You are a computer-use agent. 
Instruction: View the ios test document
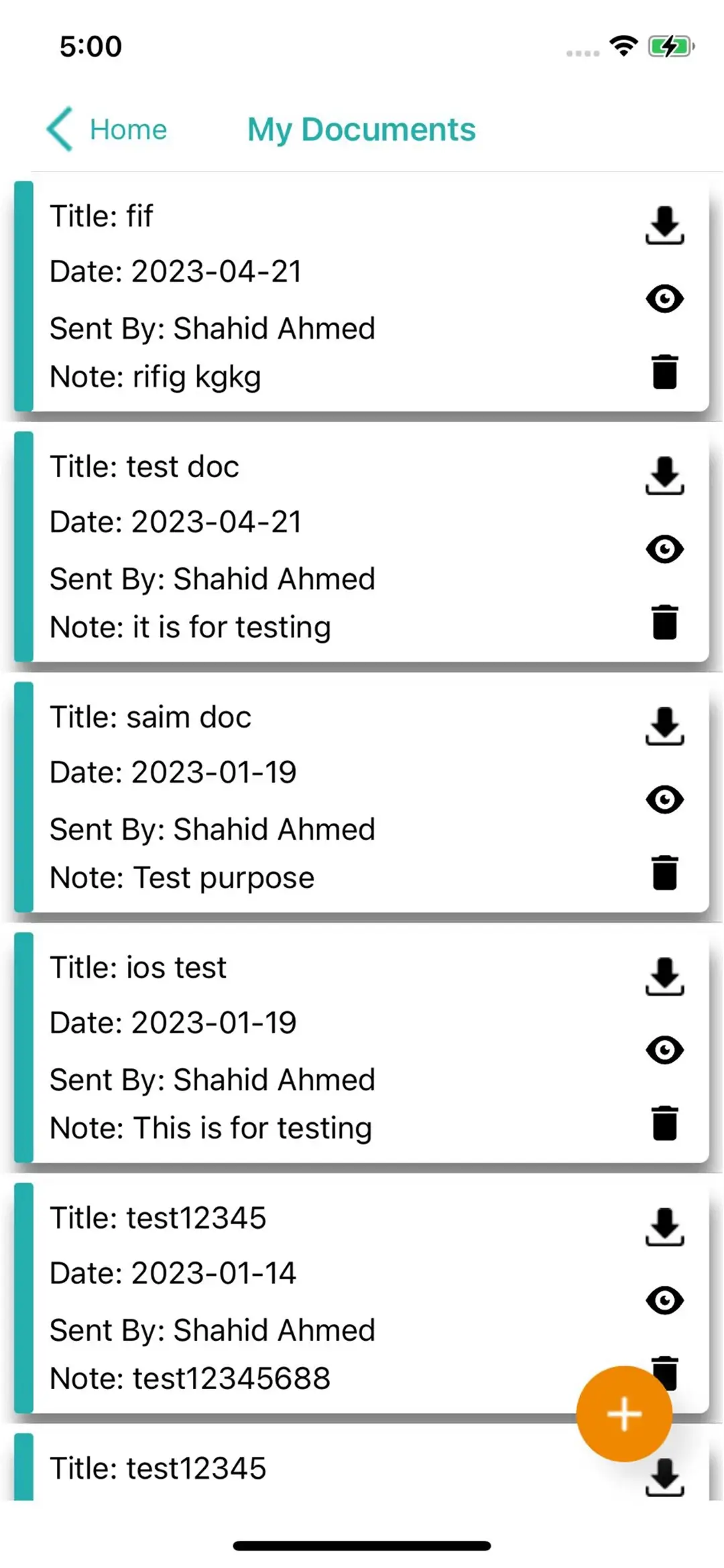664,1049
